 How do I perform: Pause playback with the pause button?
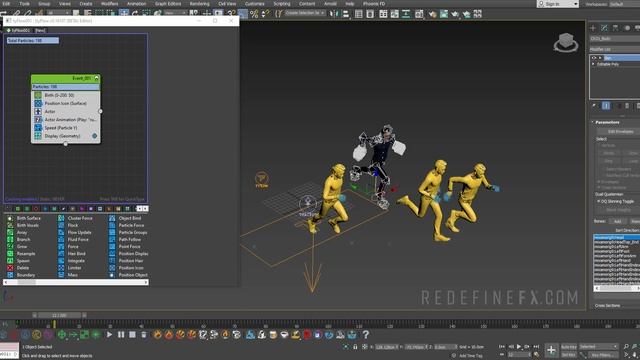[x=121, y=335]
